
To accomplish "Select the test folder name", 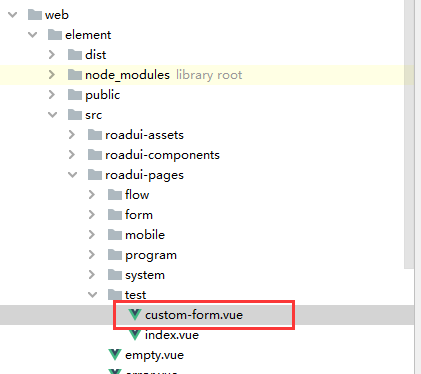I will point(135,295).
